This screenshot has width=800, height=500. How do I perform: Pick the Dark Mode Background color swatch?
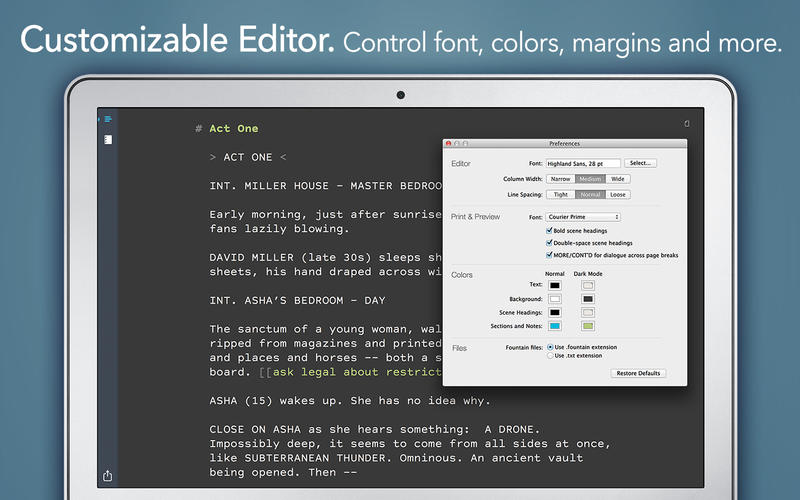pyautogui.click(x=588, y=299)
